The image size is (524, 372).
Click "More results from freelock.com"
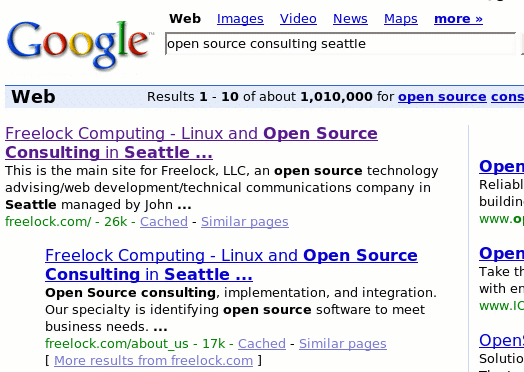[x=153, y=361]
